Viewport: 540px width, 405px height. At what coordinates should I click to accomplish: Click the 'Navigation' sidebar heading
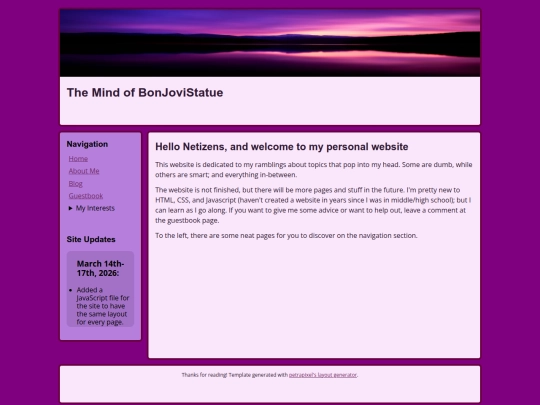(87, 144)
